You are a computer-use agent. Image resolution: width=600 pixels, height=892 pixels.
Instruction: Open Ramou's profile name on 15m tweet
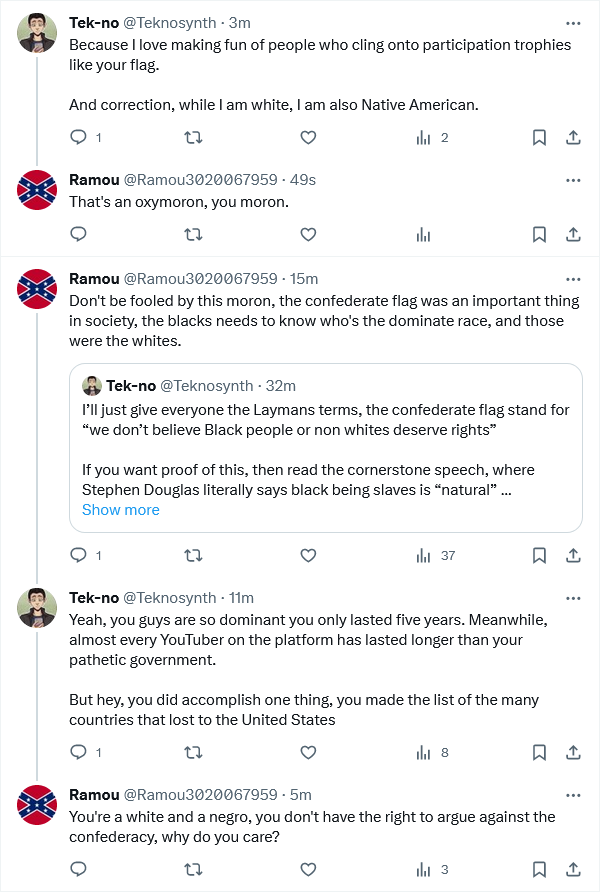tap(94, 279)
